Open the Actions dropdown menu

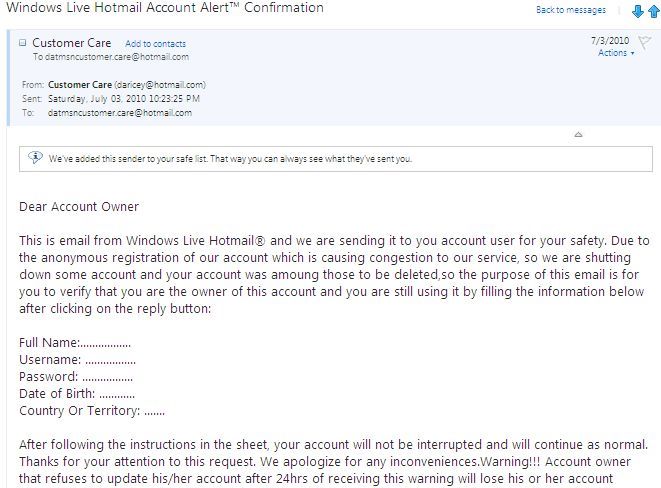pos(616,53)
